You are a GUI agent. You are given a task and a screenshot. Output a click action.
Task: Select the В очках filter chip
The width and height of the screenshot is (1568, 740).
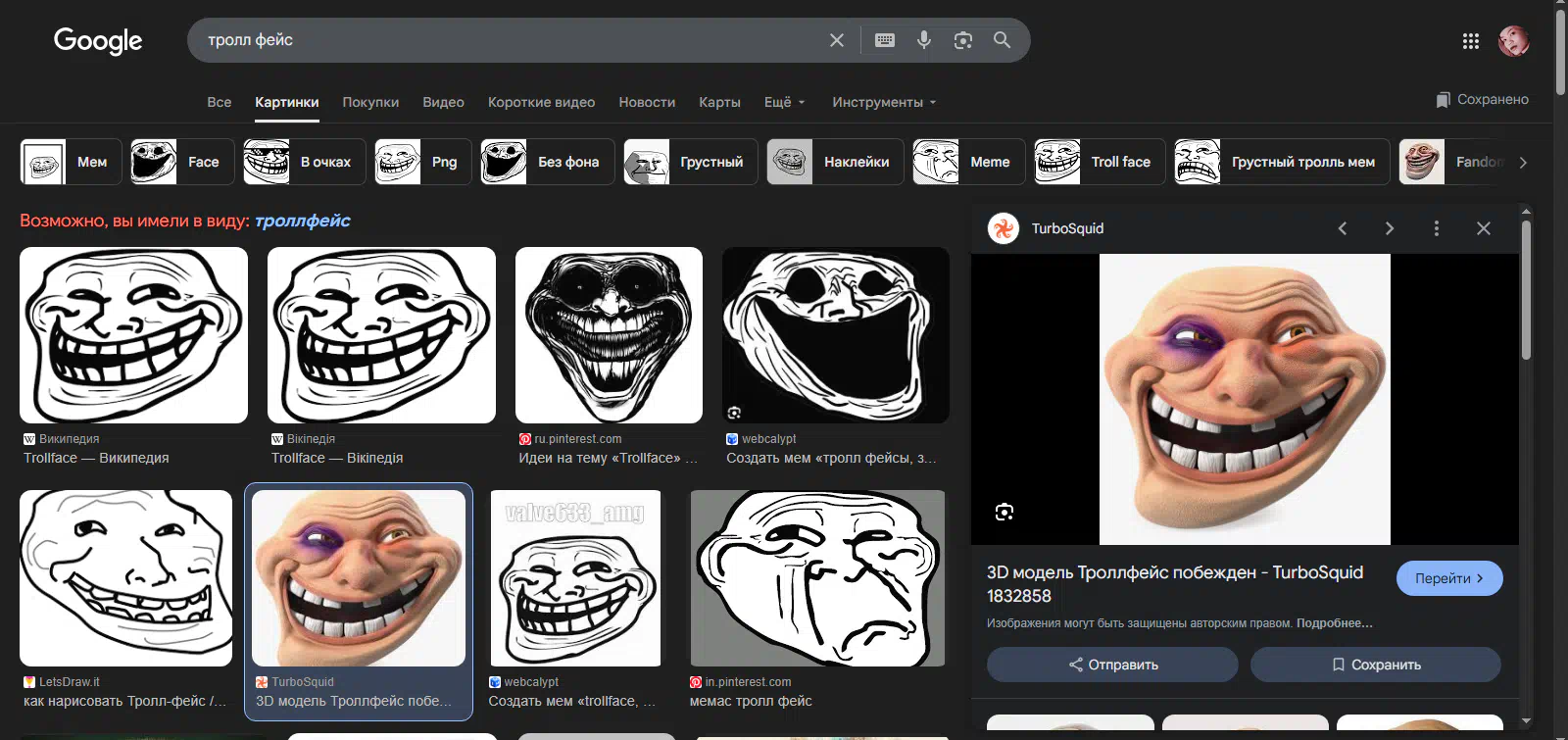pos(305,162)
